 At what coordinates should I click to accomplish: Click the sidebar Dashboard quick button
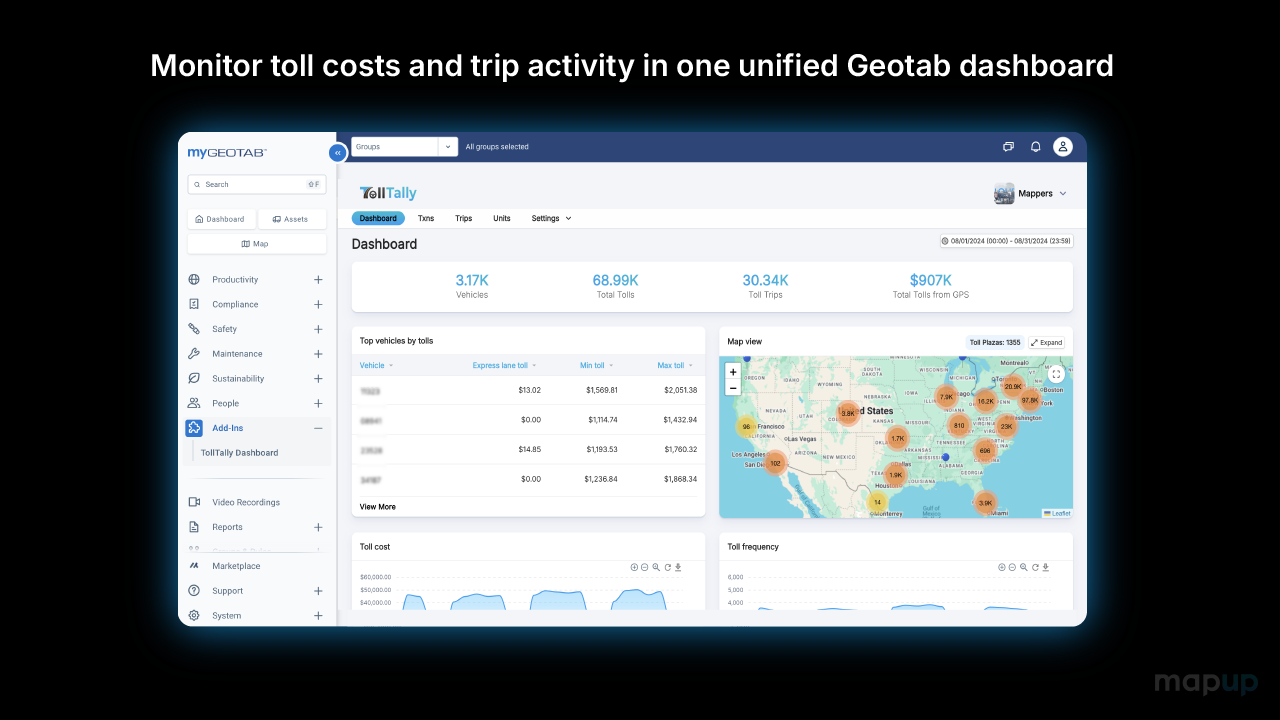point(221,219)
